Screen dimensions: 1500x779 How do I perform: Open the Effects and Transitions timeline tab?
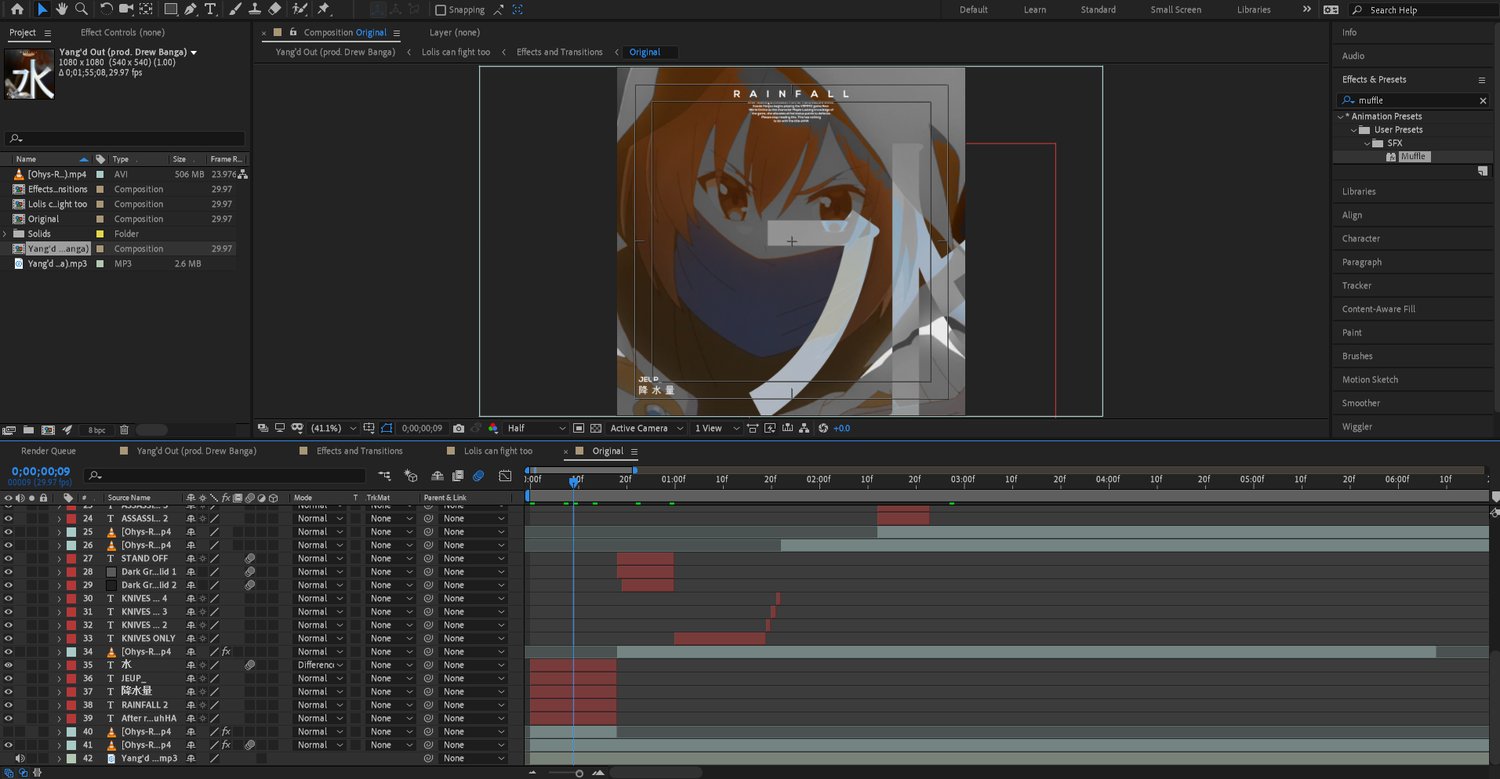click(359, 451)
